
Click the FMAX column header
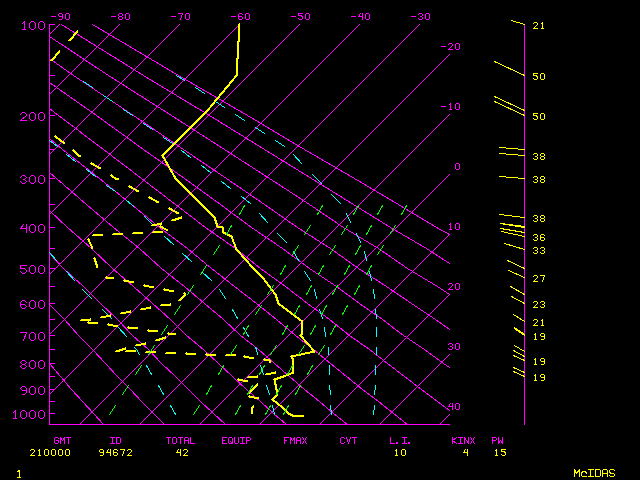(295, 440)
